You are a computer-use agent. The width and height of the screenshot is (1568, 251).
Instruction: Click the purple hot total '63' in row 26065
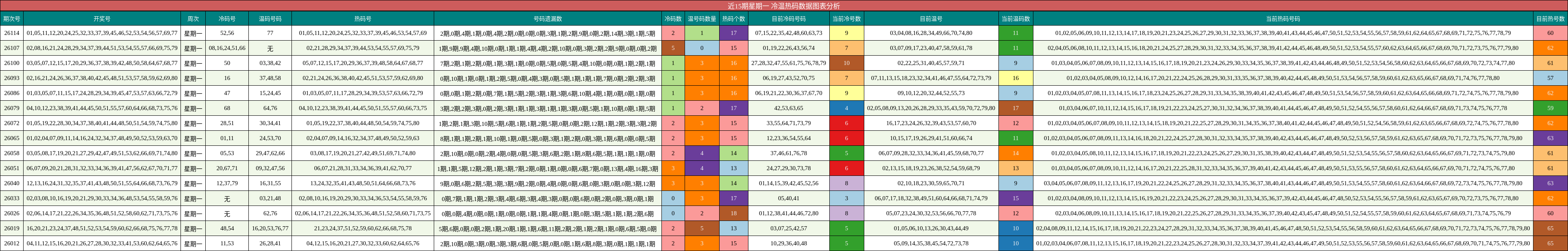click(1550, 138)
